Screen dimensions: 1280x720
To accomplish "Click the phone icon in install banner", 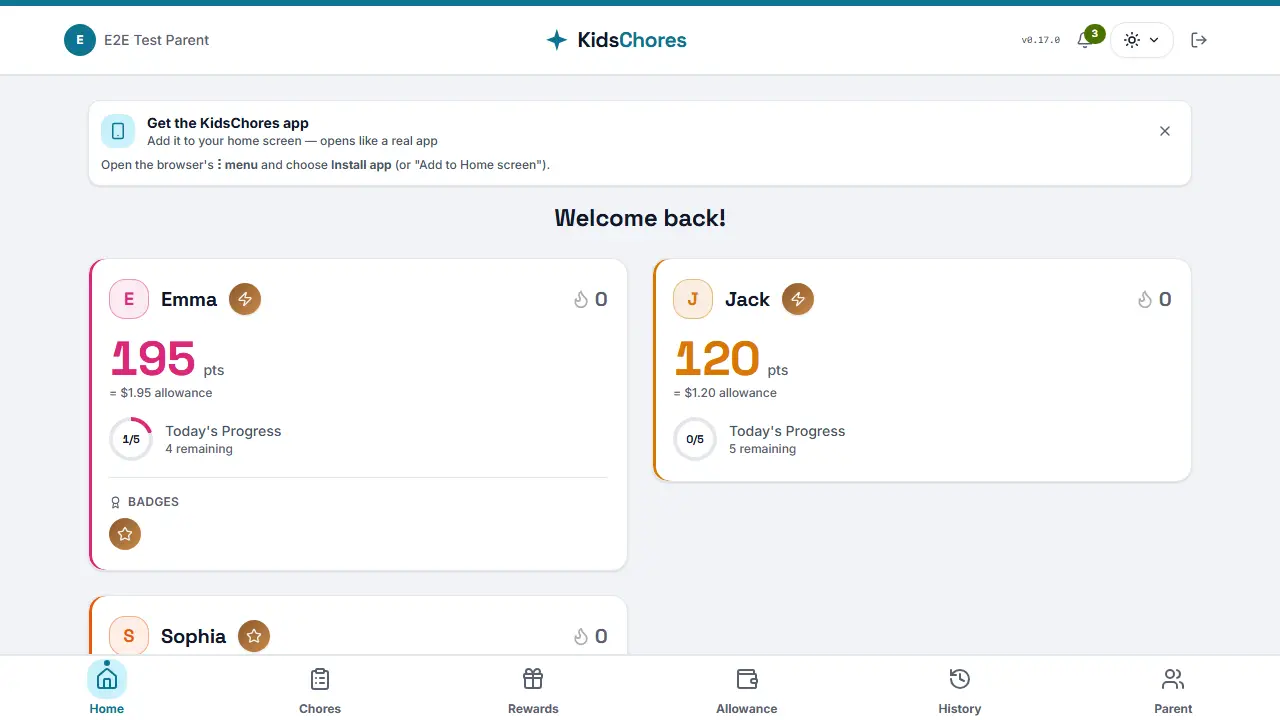I will (118, 131).
